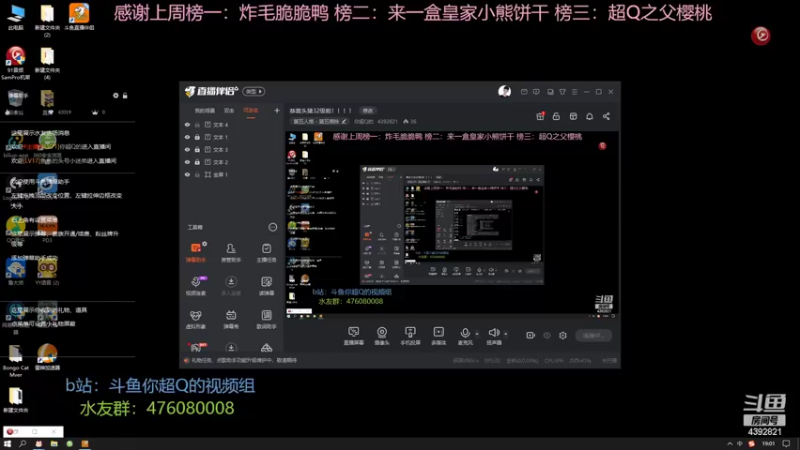The image size is (800, 450).
Task: Open the store icon in header toolbar
Action: coord(573,116)
